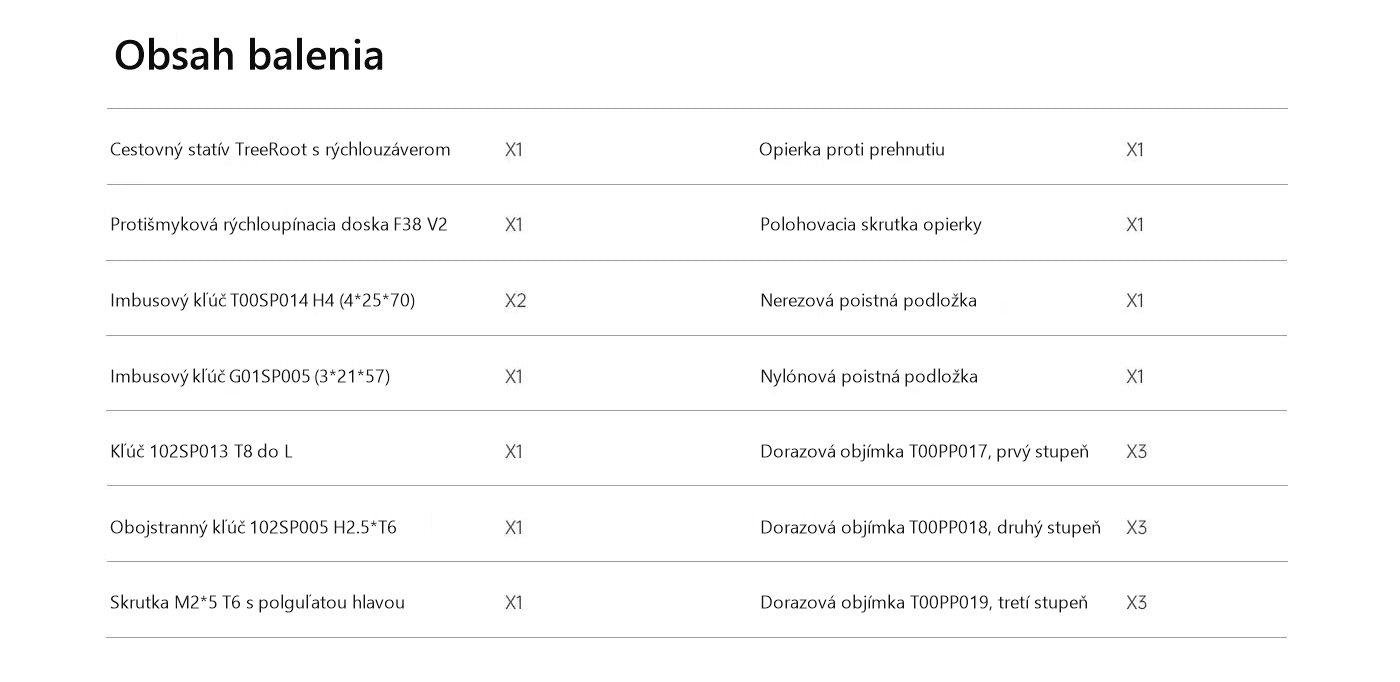This screenshot has width=1400, height=682.
Task: Select 'Imbusový kľúč T00SP014 H4' entry
Action: (x=262, y=301)
